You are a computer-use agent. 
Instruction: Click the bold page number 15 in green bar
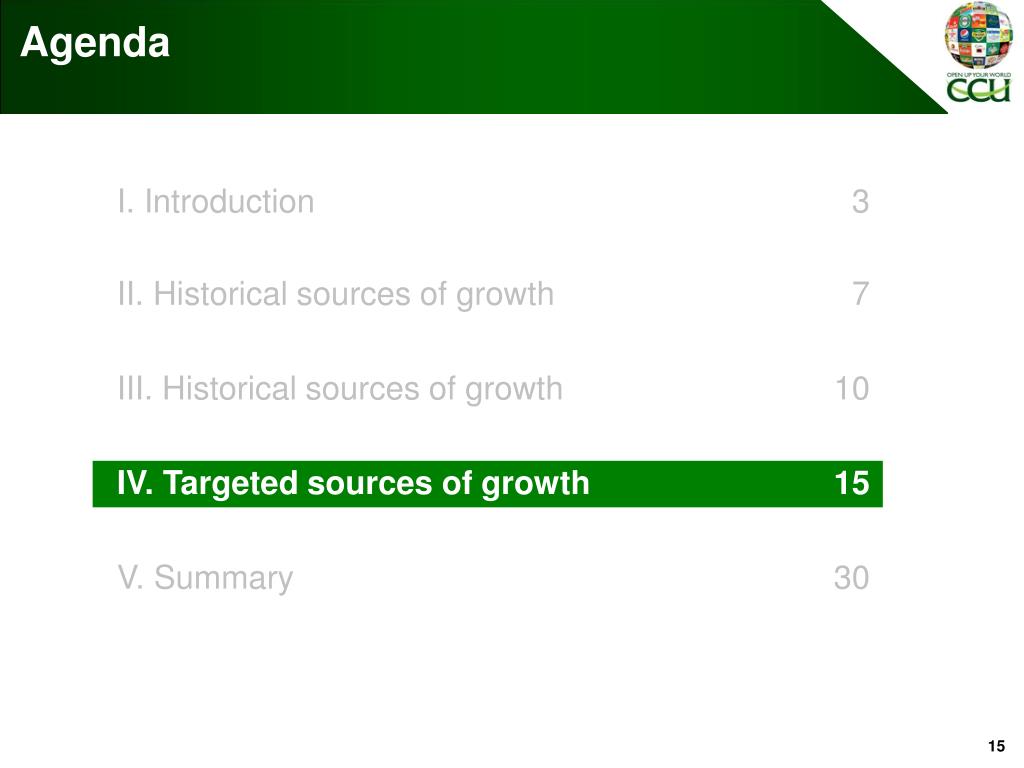(852, 483)
